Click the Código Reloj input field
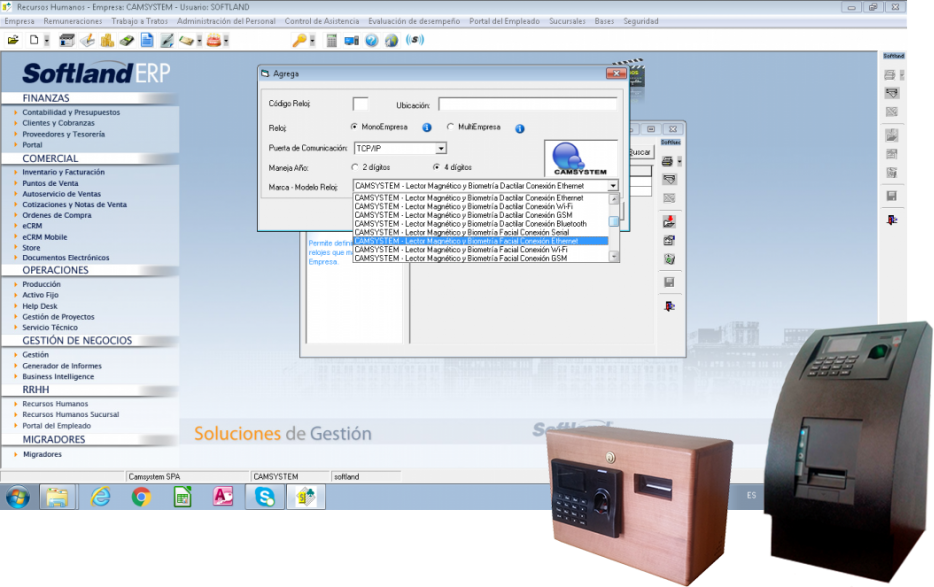 [360, 104]
